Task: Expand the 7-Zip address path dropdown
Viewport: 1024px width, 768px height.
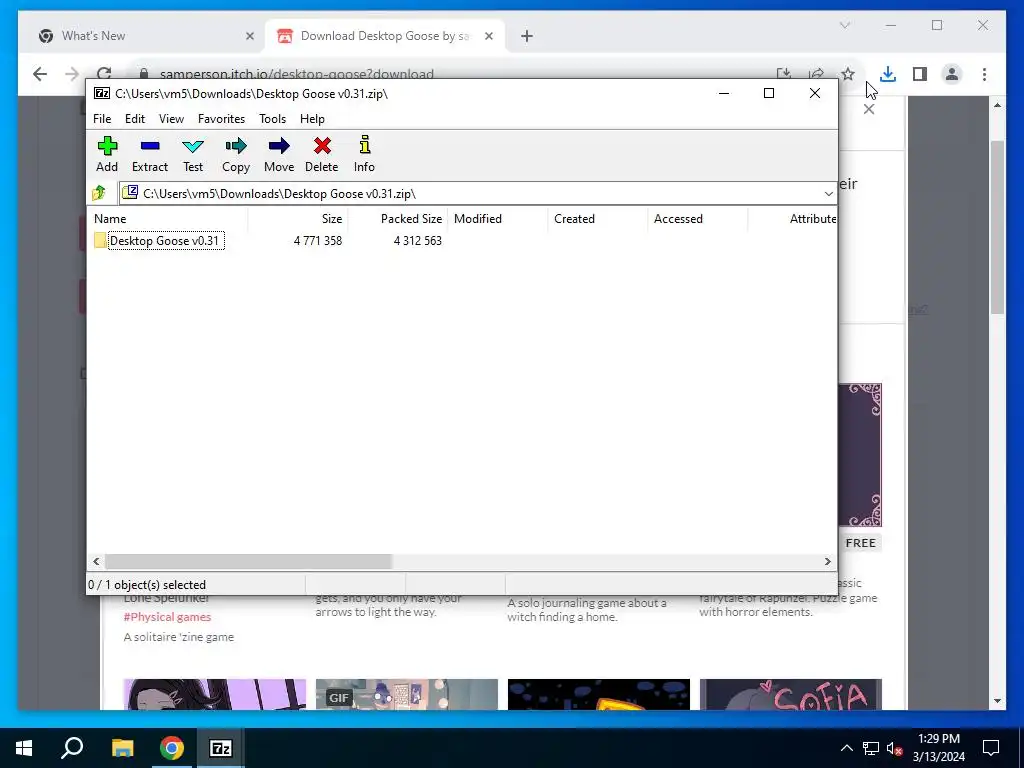Action: [x=828, y=193]
